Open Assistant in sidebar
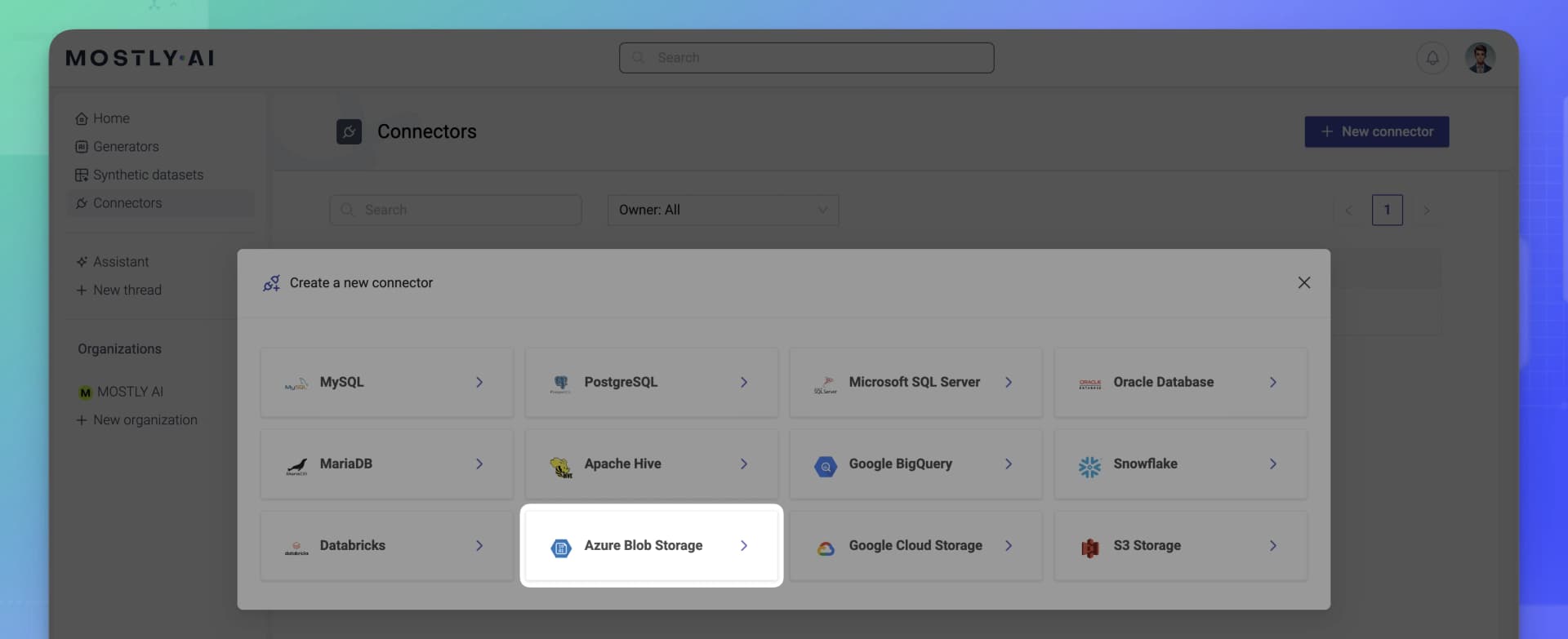The image size is (1568, 639). click(x=121, y=262)
